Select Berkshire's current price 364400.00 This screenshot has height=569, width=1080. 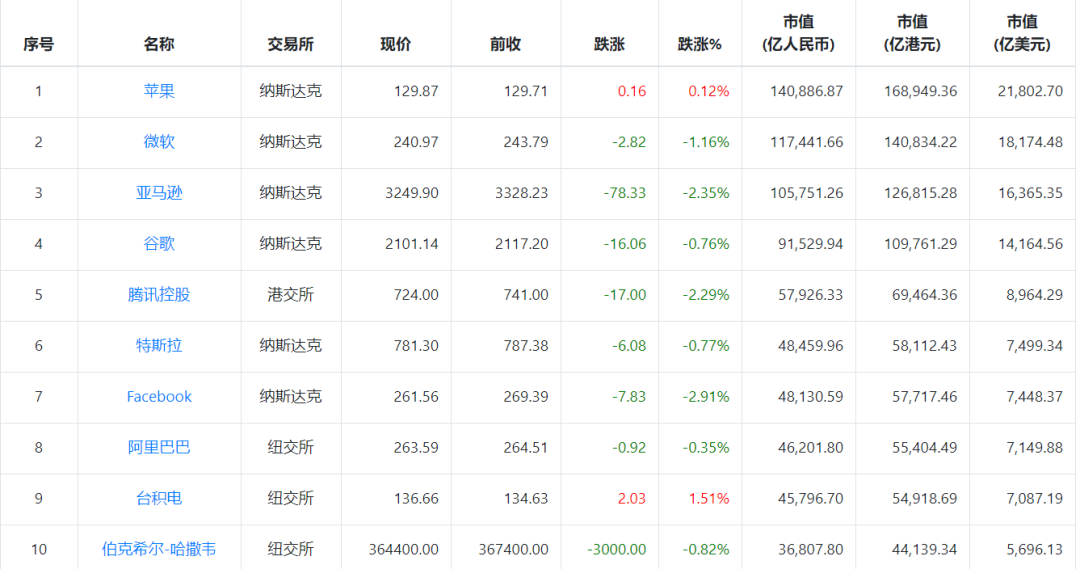pos(404,550)
